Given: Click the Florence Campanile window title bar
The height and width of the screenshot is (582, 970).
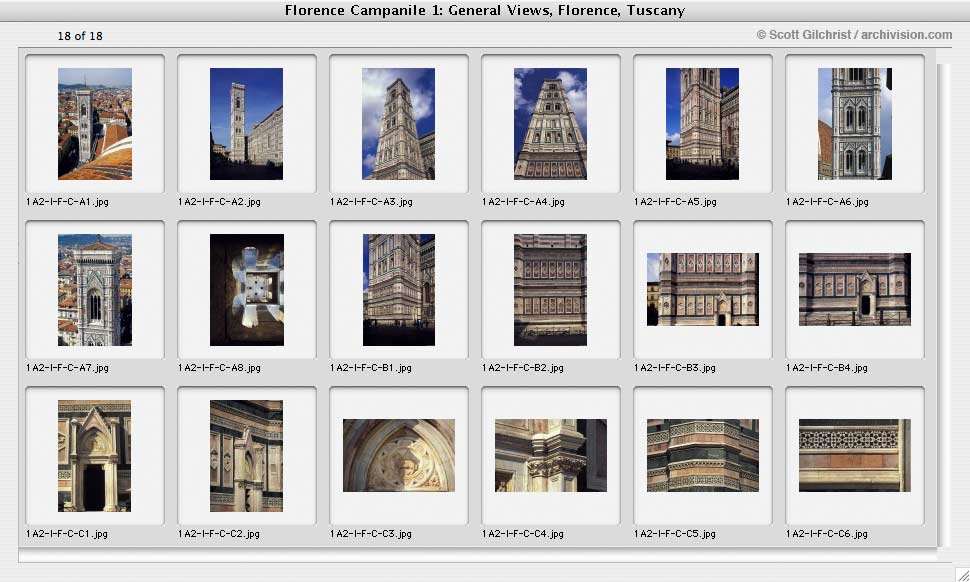Looking at the screenshot, I should coord(485,11).
